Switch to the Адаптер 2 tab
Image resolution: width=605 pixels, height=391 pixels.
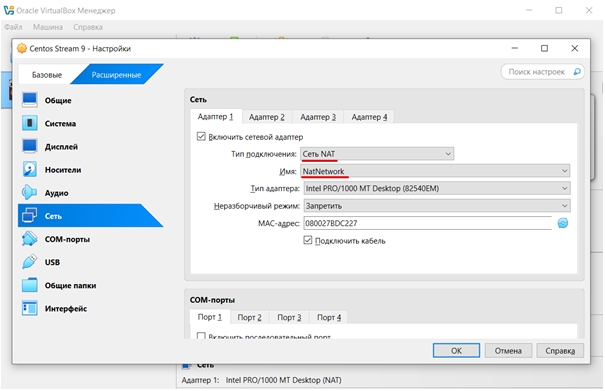coord(267,117)
